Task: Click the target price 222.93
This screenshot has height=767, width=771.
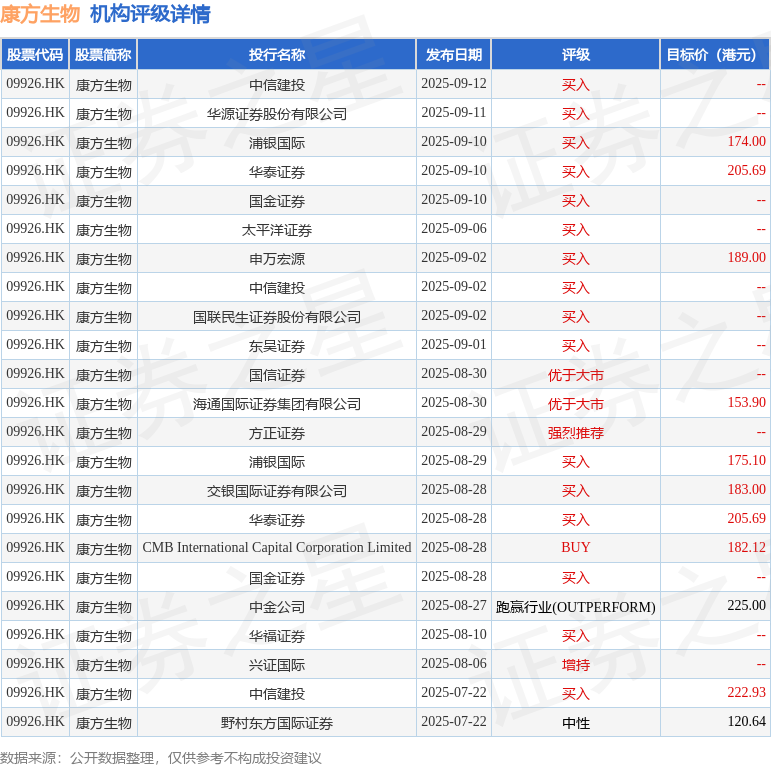Action: pyautogui.click(x=746, y=692)
